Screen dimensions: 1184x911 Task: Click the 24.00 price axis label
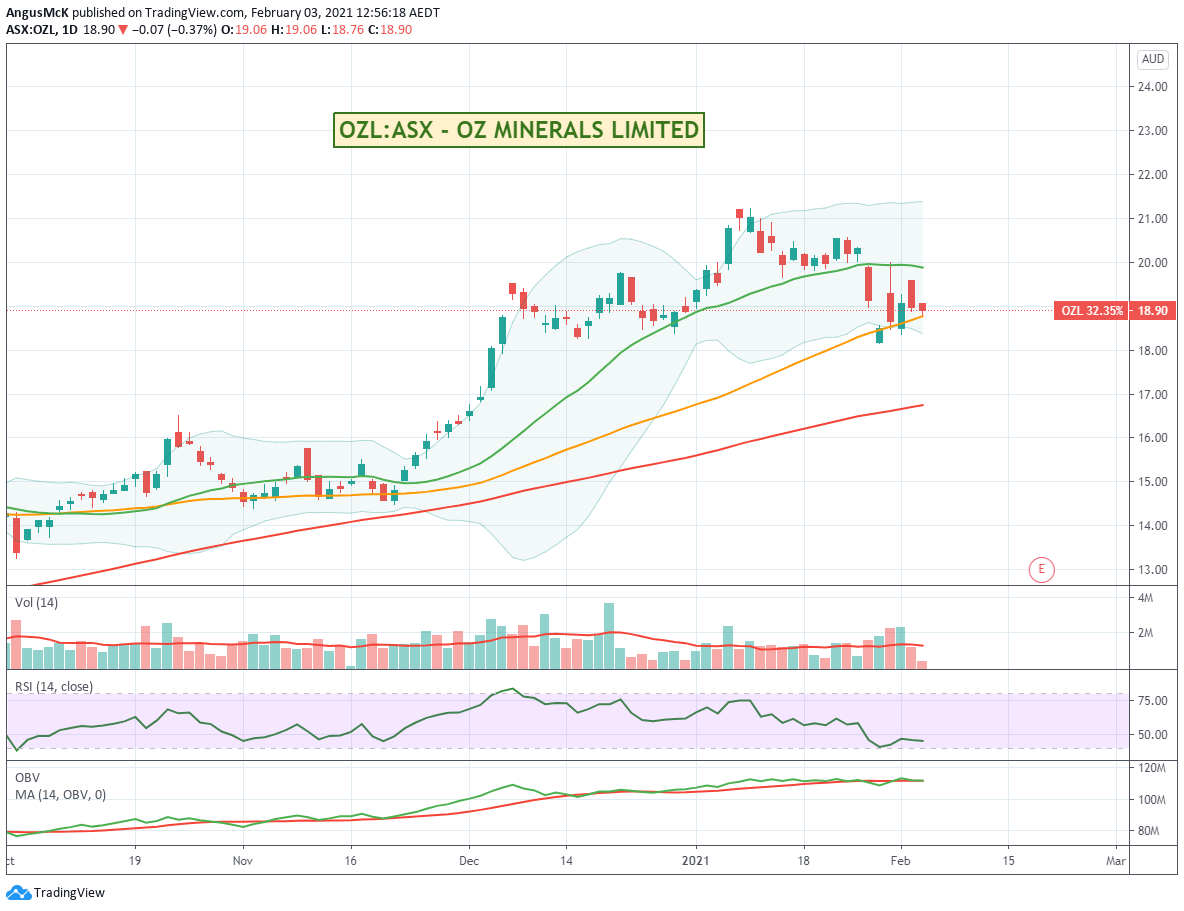click(x=1152, y=87)
